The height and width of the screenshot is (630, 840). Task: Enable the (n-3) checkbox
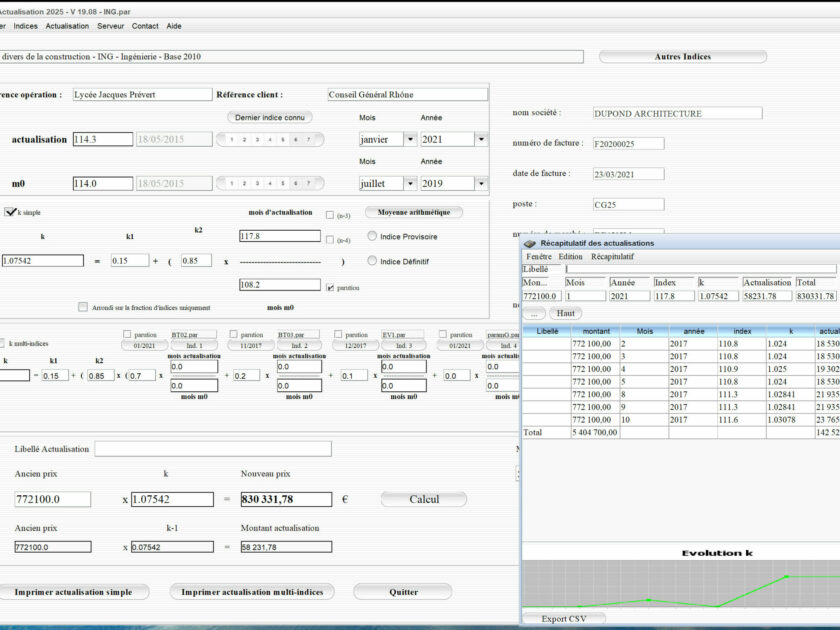(330, 215)
